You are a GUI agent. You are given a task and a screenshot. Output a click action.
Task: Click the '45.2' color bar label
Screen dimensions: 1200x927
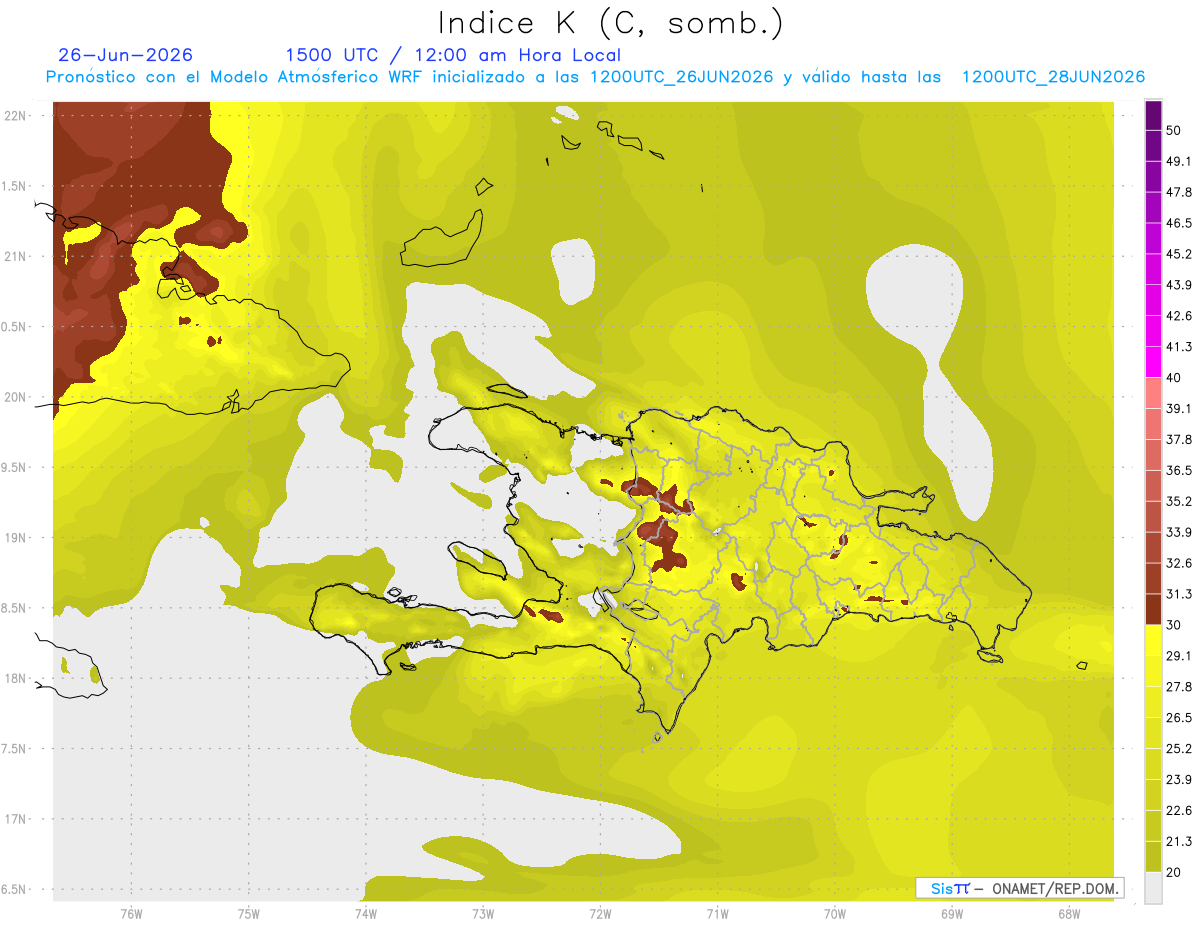[1179, 254]
